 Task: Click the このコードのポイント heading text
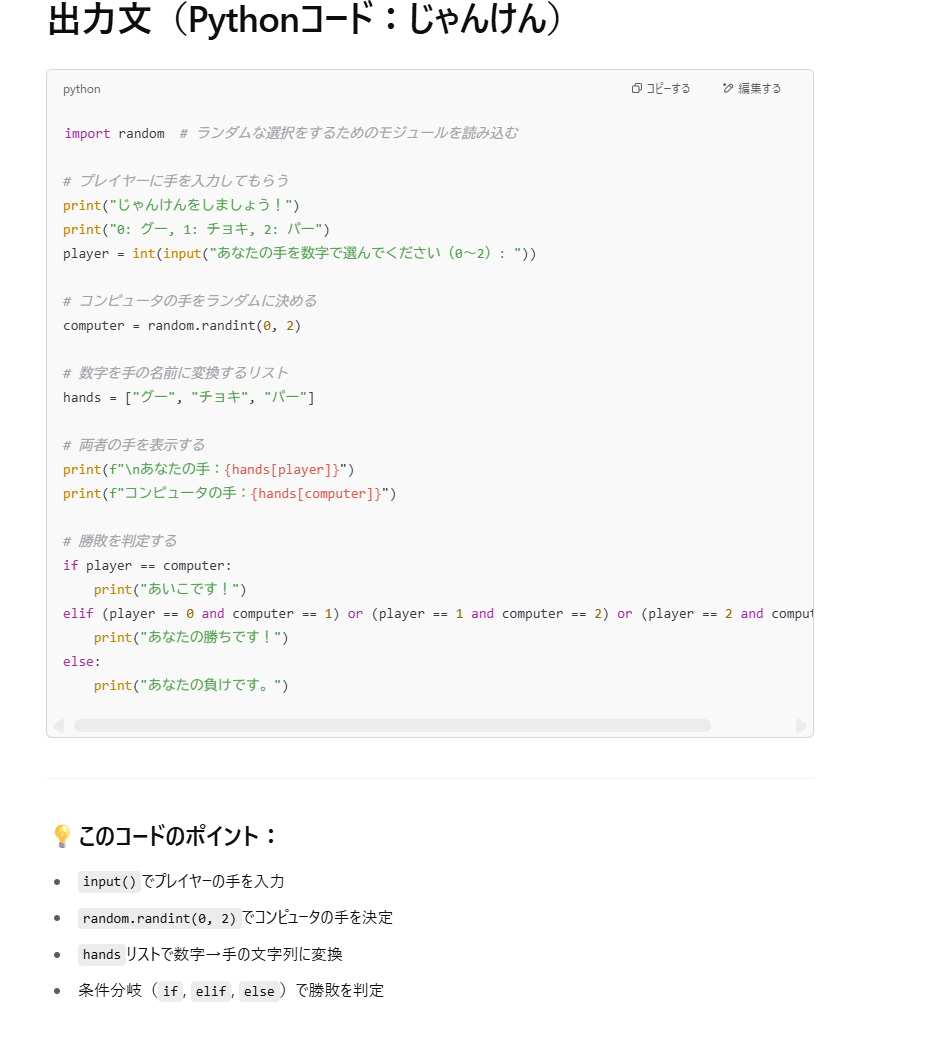pos(177,836)
